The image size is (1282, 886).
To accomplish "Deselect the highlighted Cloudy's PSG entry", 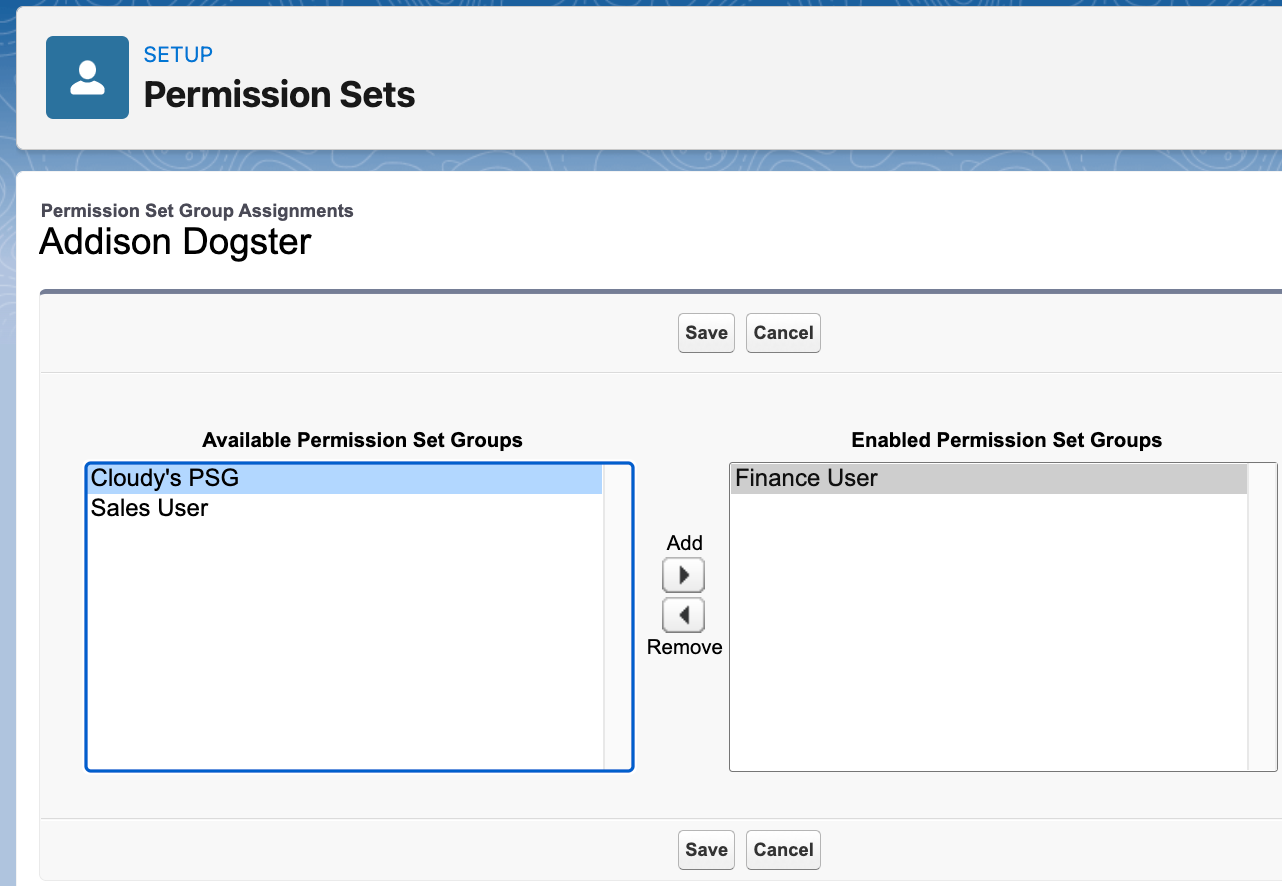I will [x=300, y=478].
